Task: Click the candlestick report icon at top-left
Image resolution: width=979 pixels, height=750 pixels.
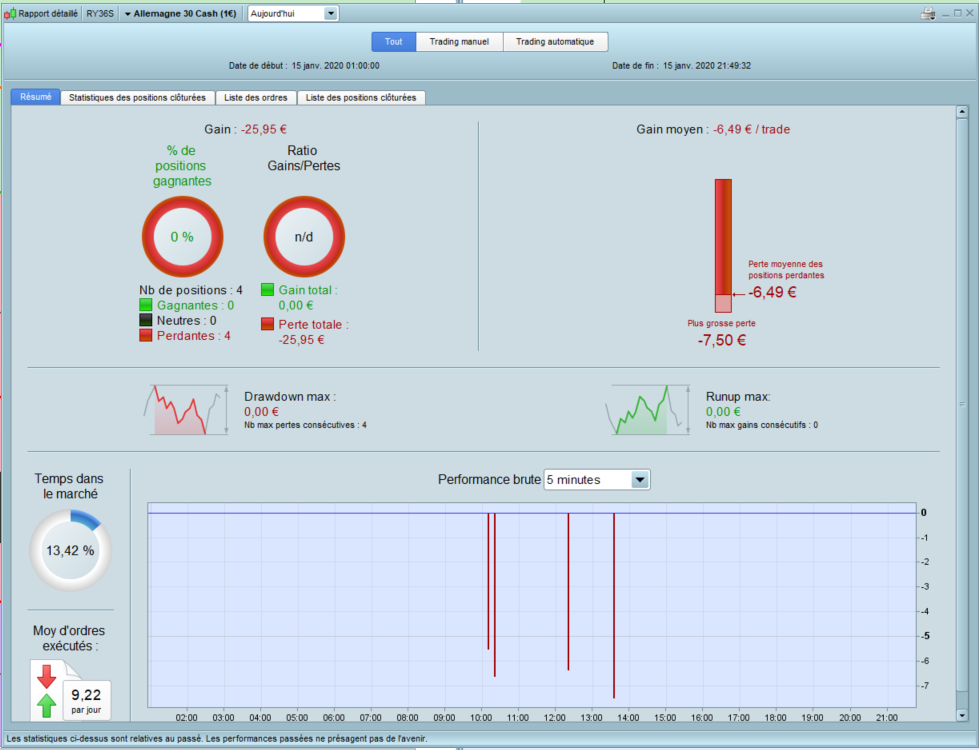Action: click(x=10, y=14)
